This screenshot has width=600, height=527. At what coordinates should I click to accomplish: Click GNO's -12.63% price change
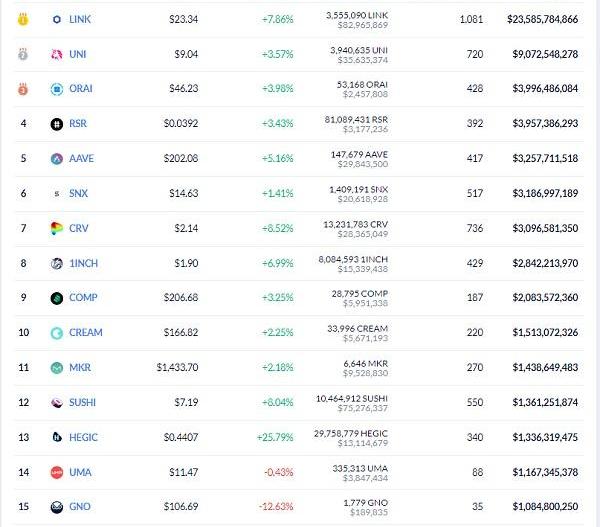(275, 506)
